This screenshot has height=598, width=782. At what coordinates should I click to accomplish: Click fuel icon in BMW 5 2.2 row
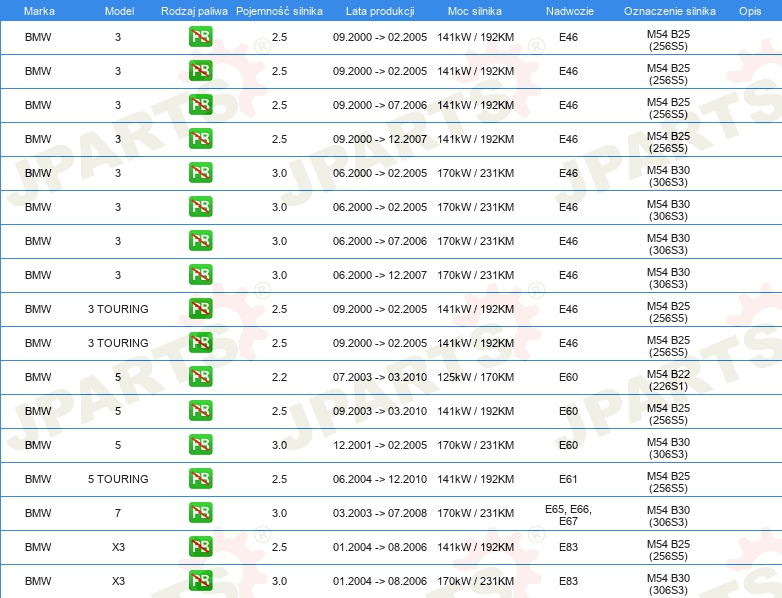200,377
